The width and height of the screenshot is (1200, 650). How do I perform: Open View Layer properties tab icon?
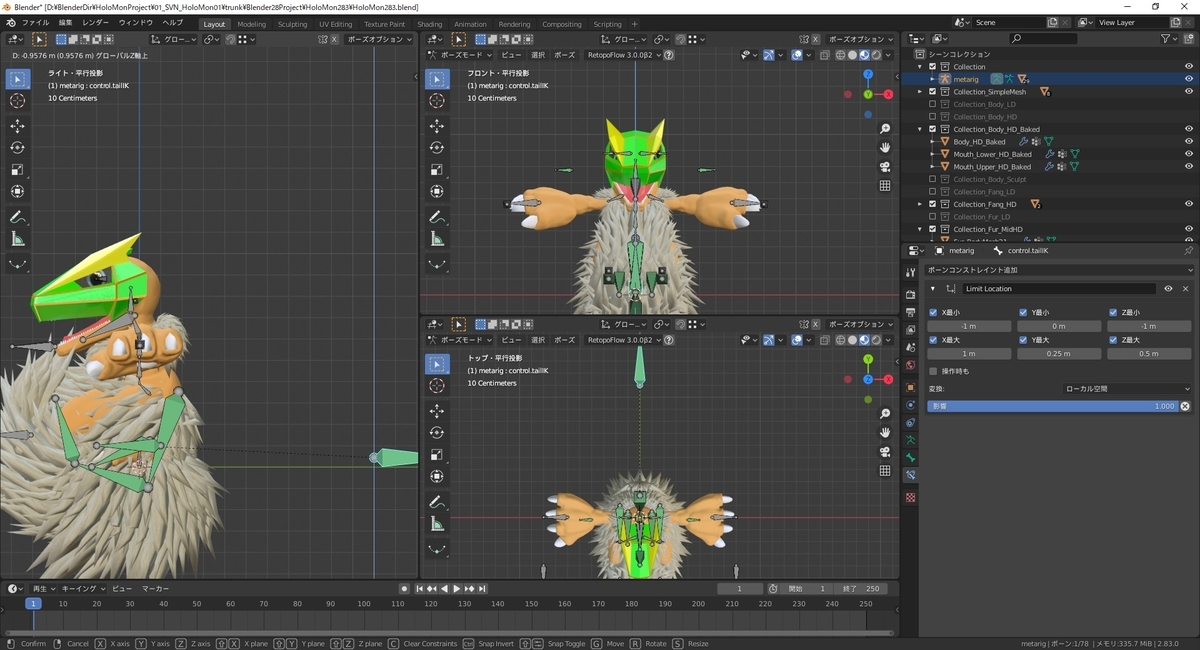[x=910, y=331]
